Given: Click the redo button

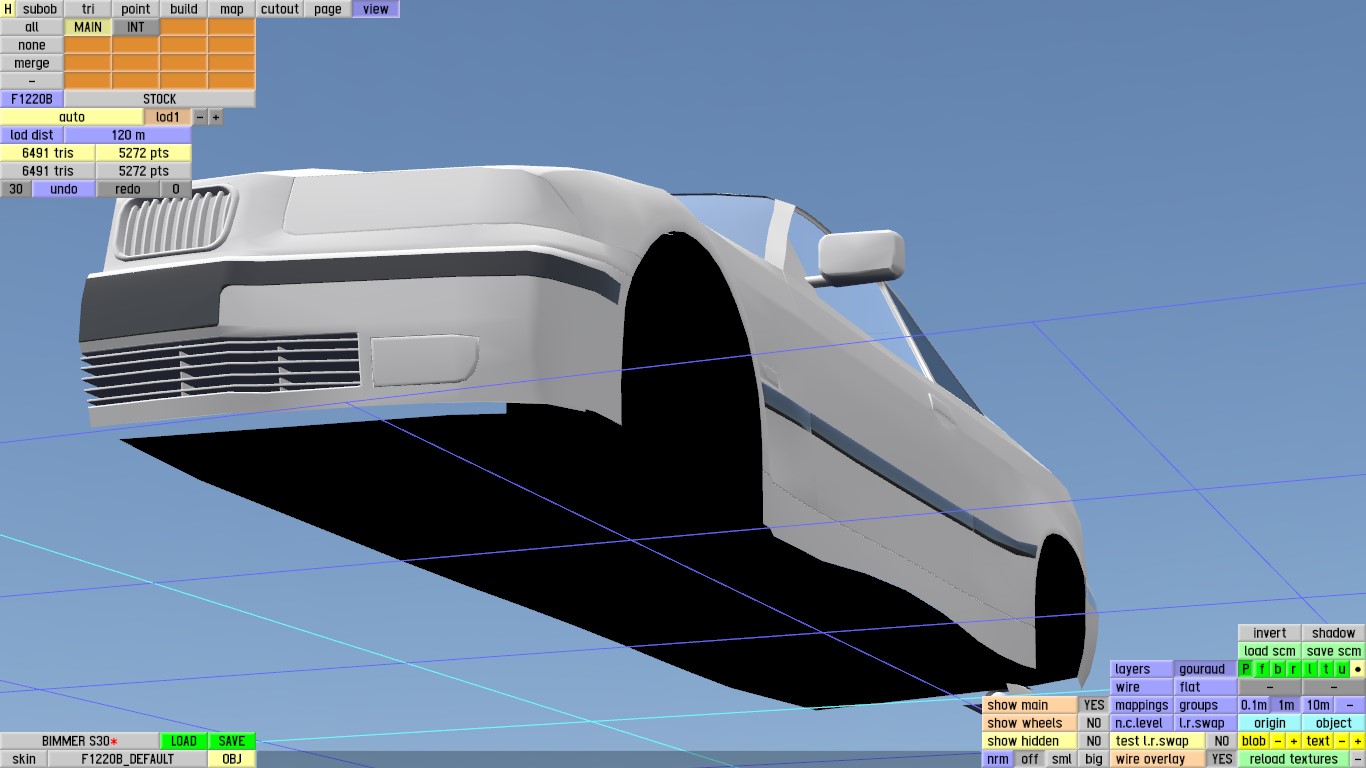Looking at the screenshot, I should [128, 189].
